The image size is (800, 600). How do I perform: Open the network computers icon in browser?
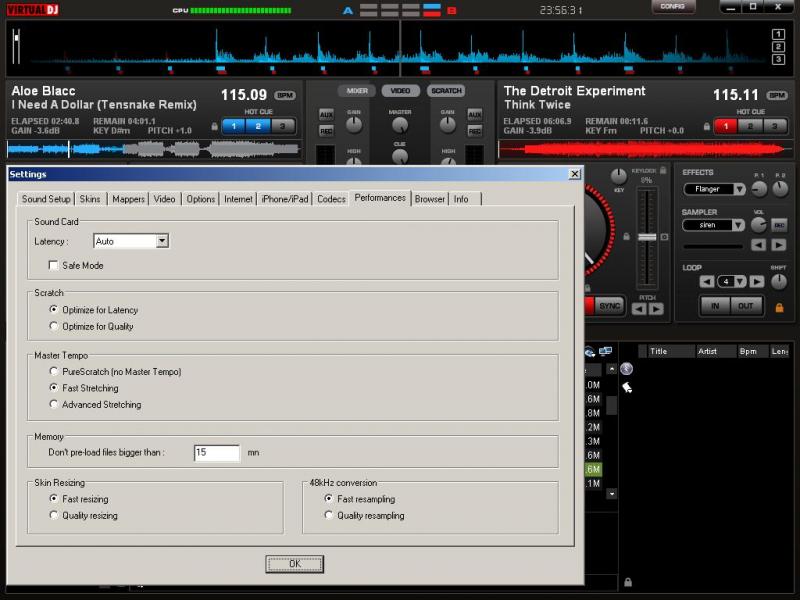click(x=606, y=351)
